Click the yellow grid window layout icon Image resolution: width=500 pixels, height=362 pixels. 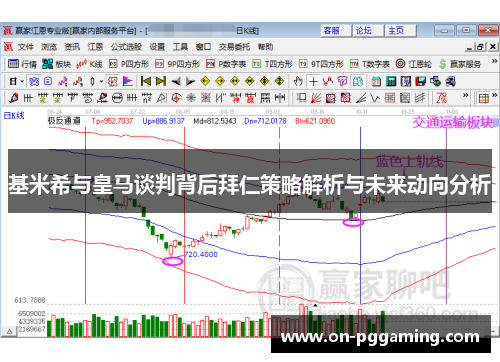coord(484,98)
